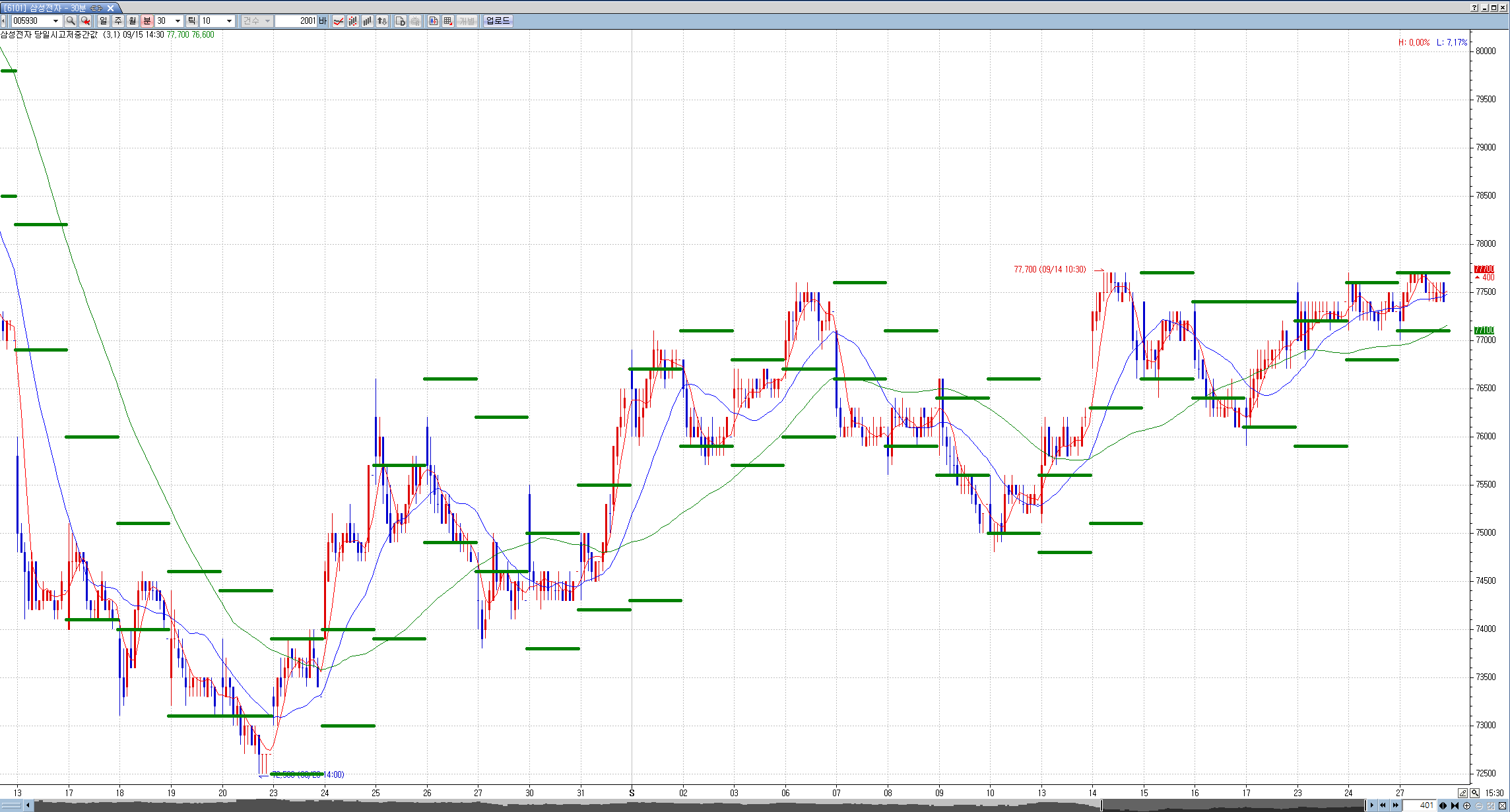Click the 틱 tick period button
1510x812 pixels.
tap(191, 21)
